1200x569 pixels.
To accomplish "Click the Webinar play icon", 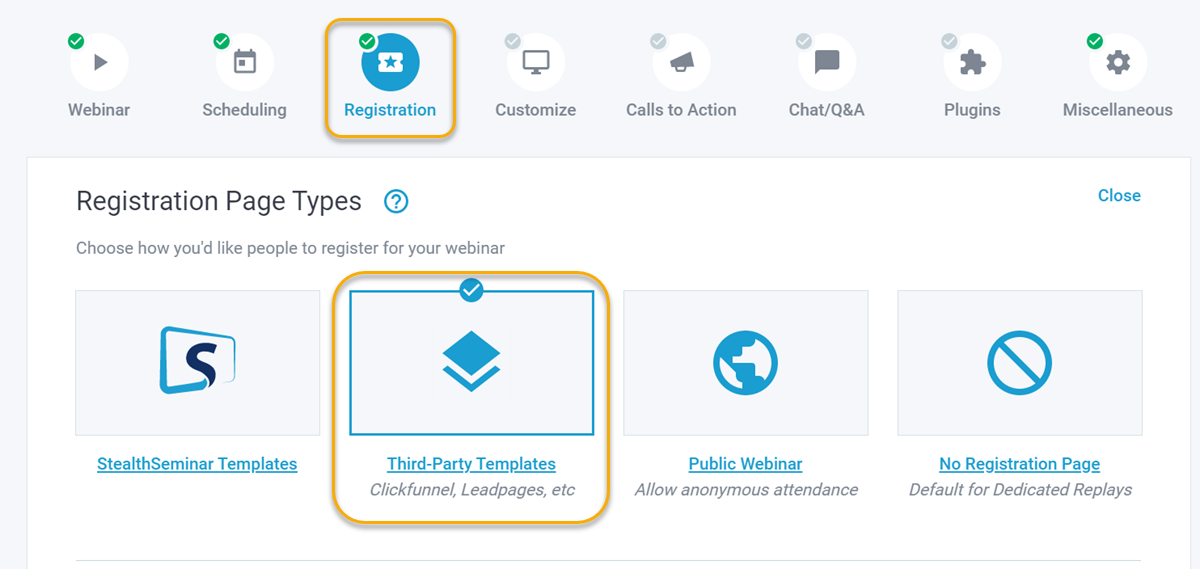I will point(99,62).
